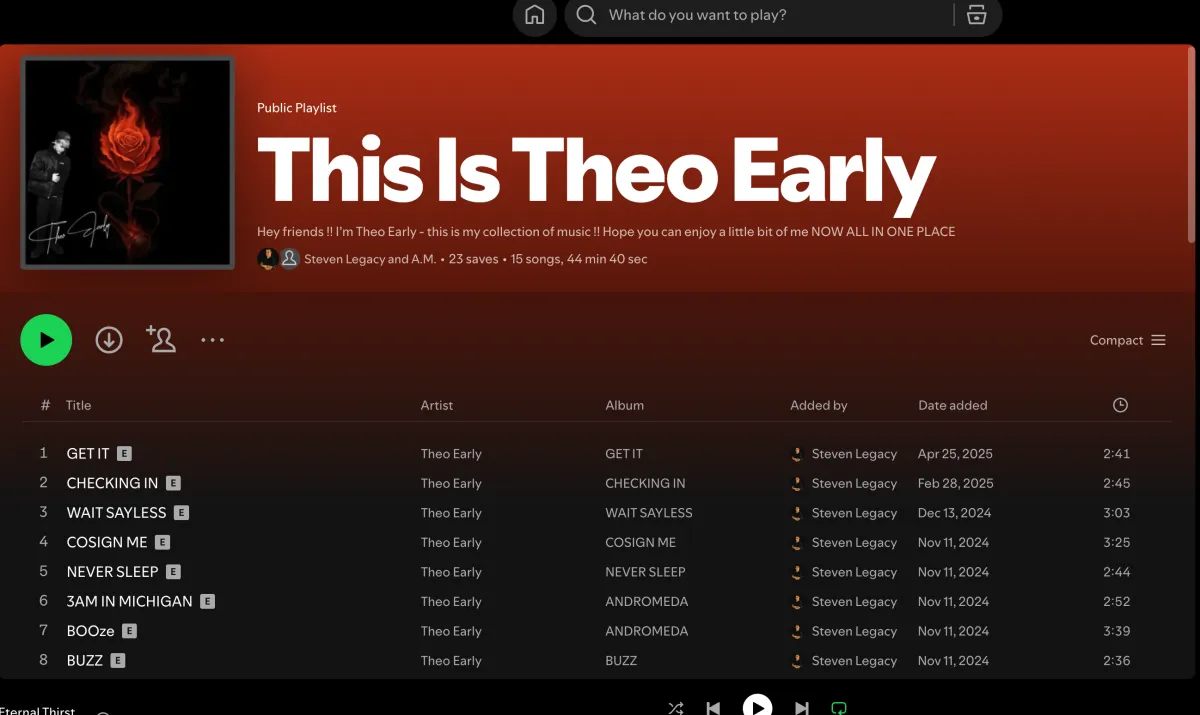Click the 2:36 duration of BUZZ
The image size is (1200, 715).
[1116, 660]
